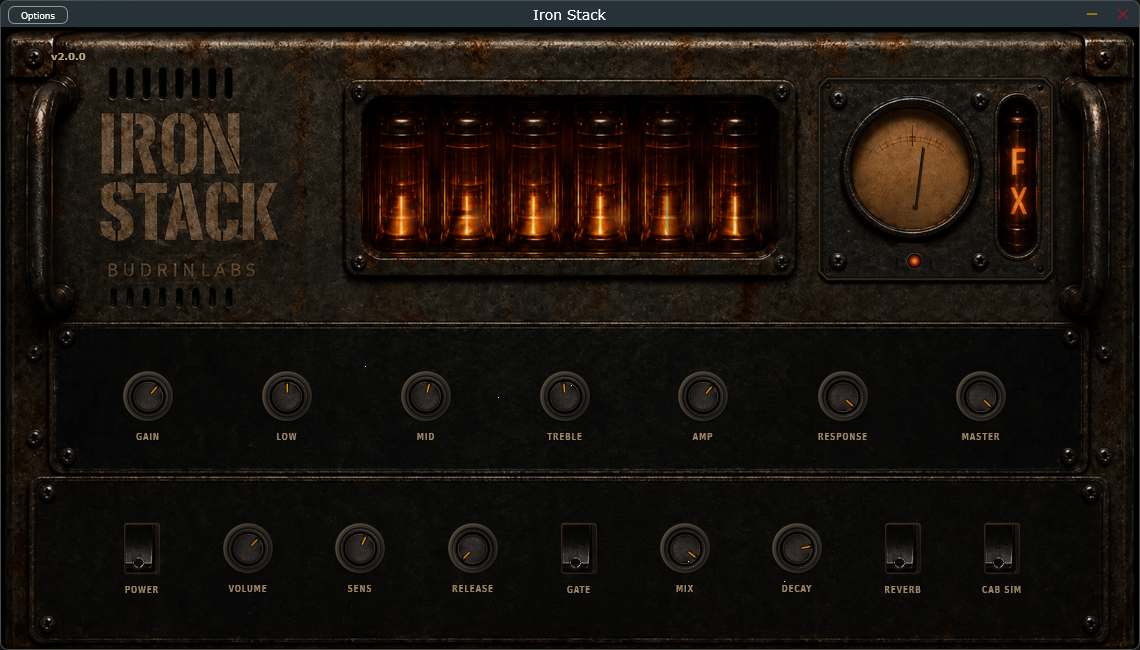Click the v2.0.0 version text
This screenshot has height=650, width=1140.
[x=68, y=57]
